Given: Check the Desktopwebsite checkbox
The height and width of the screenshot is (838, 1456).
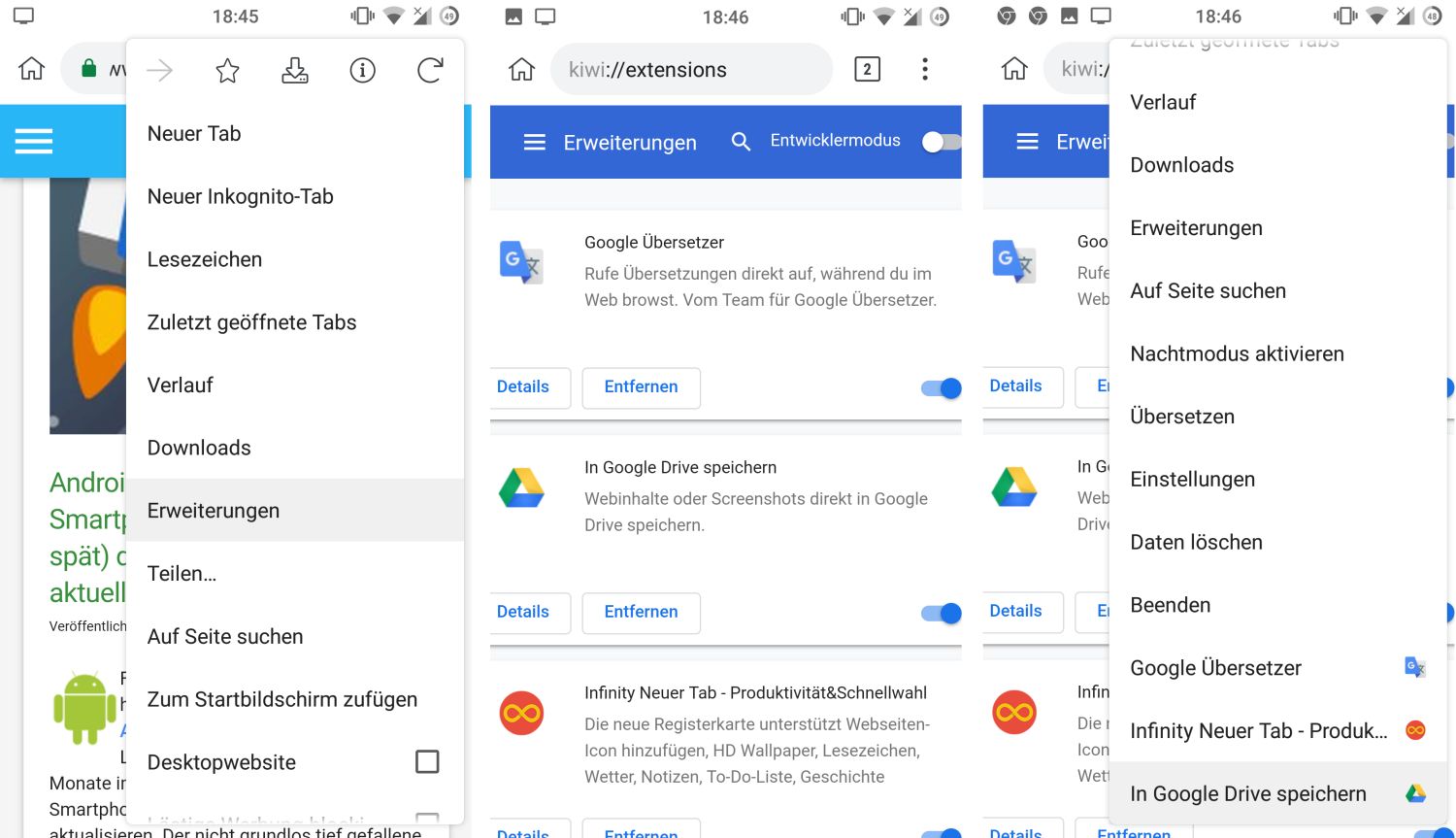Looking at the screenshot, I should pyautogui.click(x=427, y=761).
